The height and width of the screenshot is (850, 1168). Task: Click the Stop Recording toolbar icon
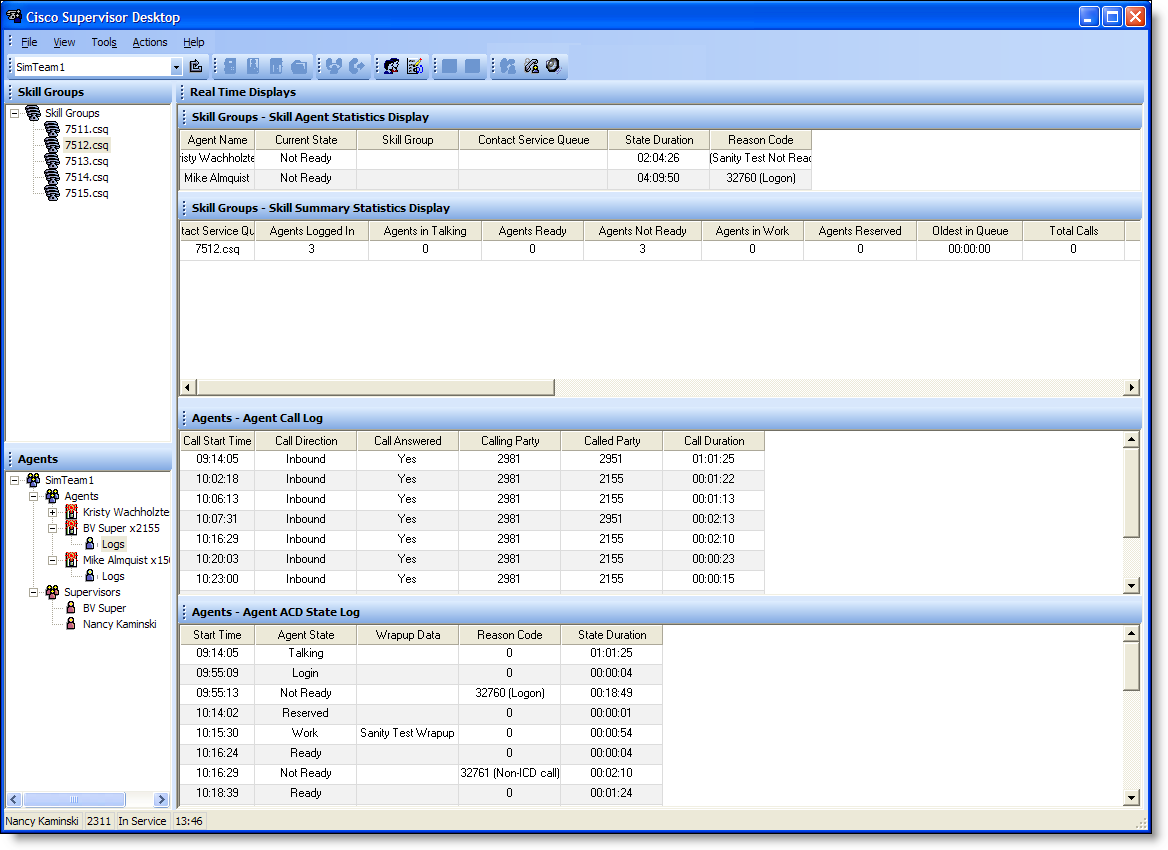tap(472, 66)
